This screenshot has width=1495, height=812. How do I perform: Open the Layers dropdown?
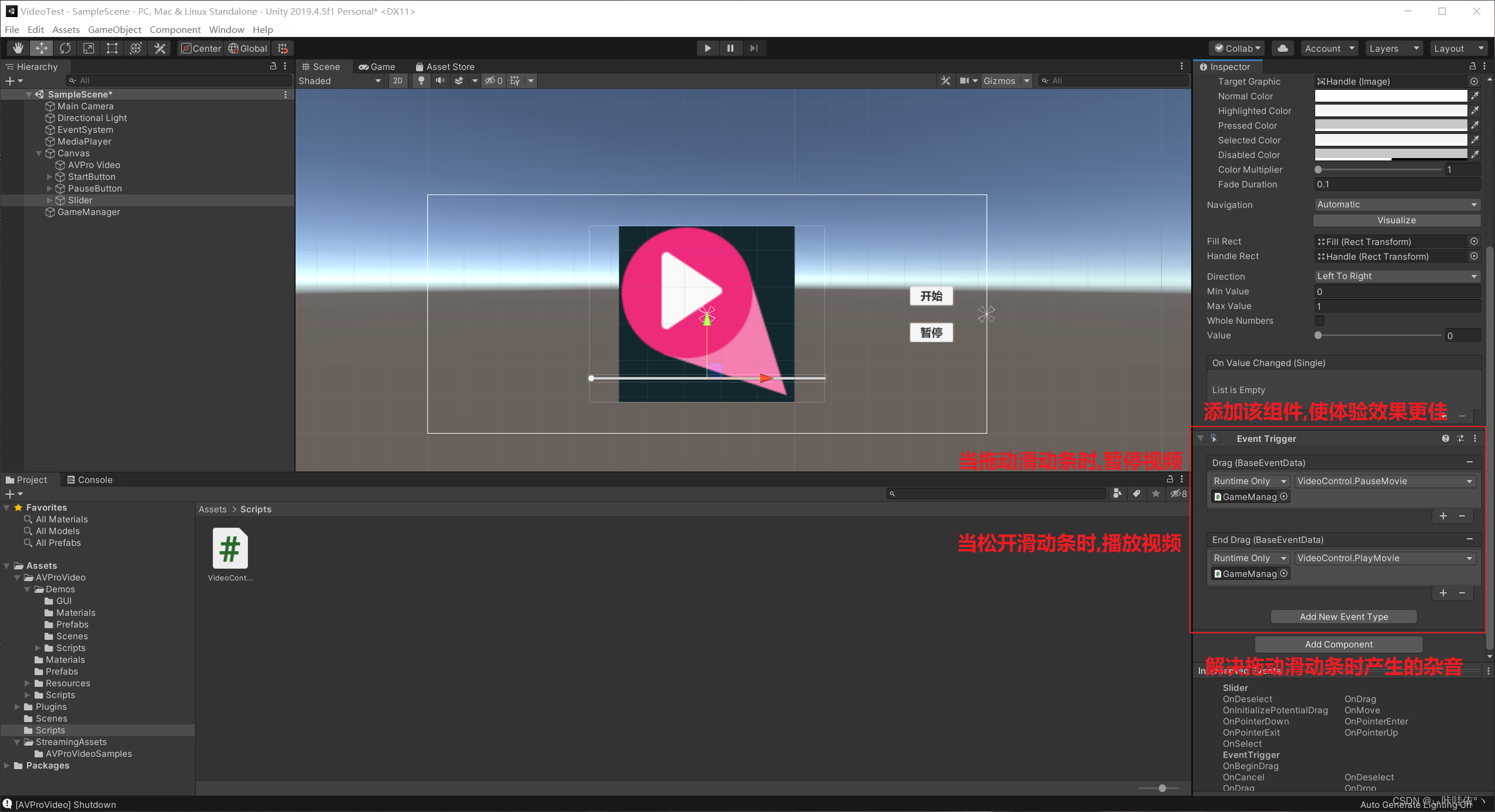point(1393,48)
